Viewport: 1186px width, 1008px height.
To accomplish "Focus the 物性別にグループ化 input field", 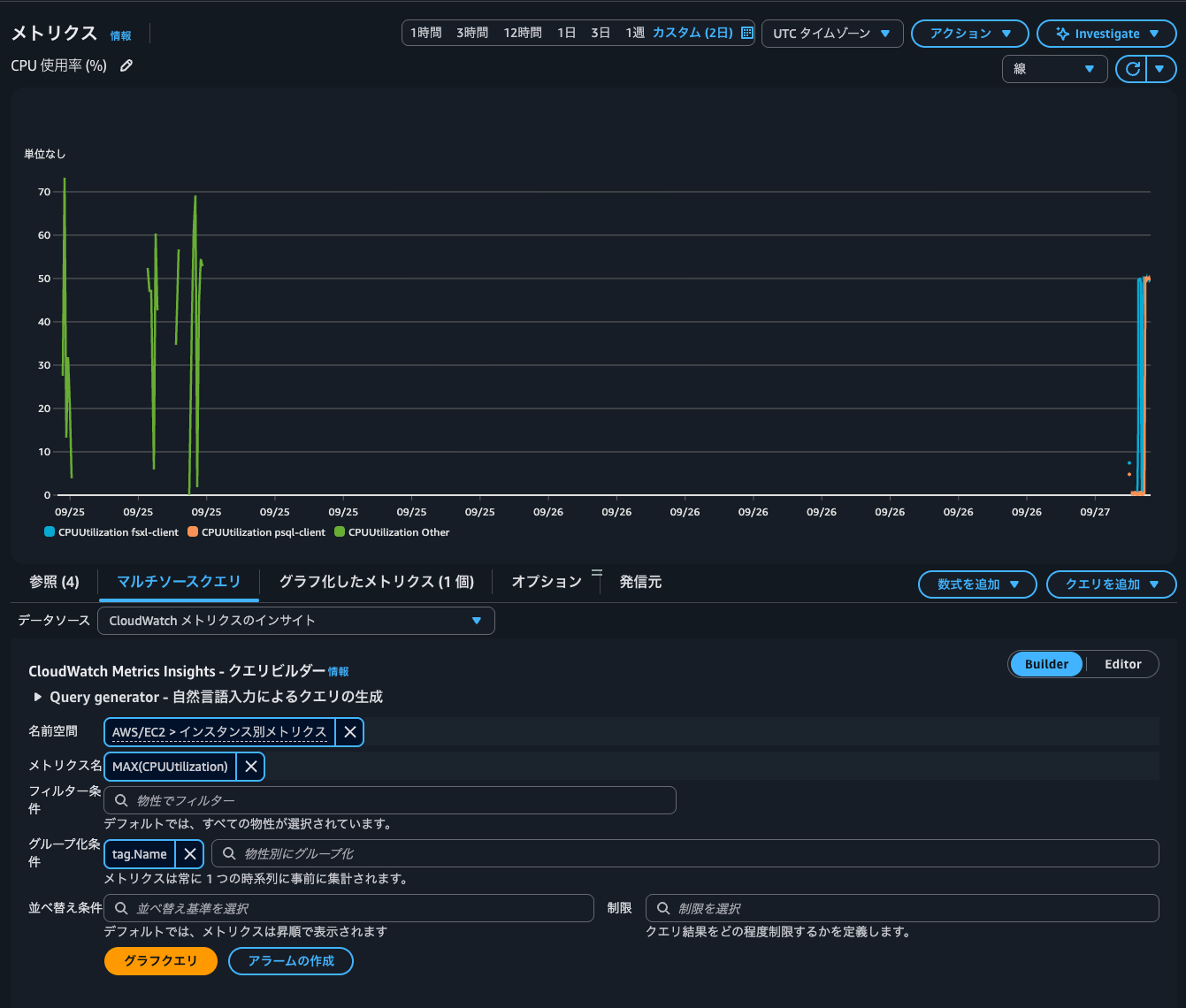I will (685, 853).
